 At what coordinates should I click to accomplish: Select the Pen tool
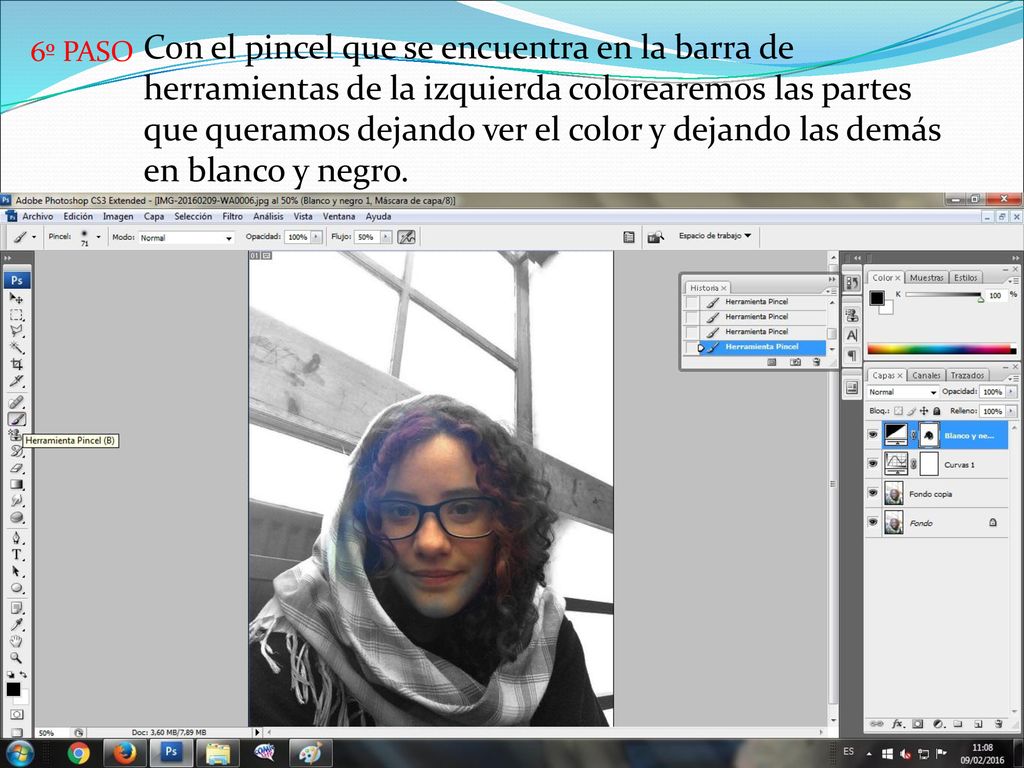coord(16,539)
